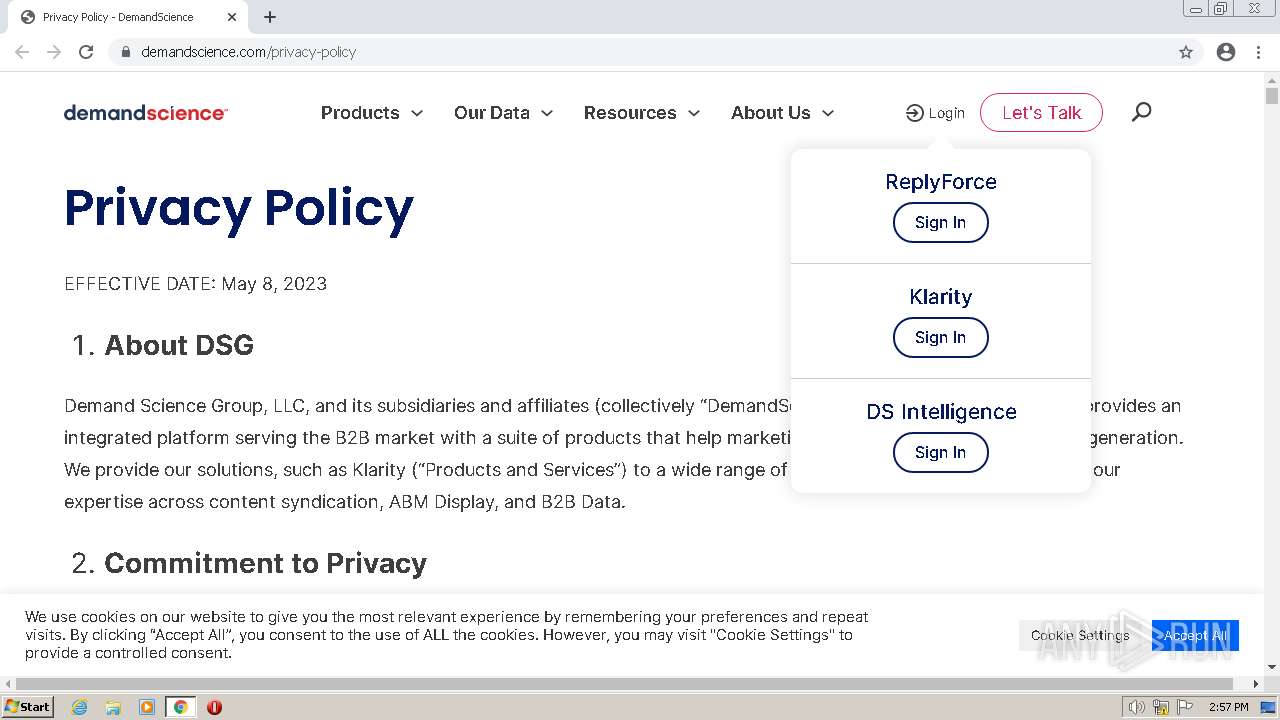Open Internet Explorer from the taskbar
1280x720 pixels.
coord(79,707)
